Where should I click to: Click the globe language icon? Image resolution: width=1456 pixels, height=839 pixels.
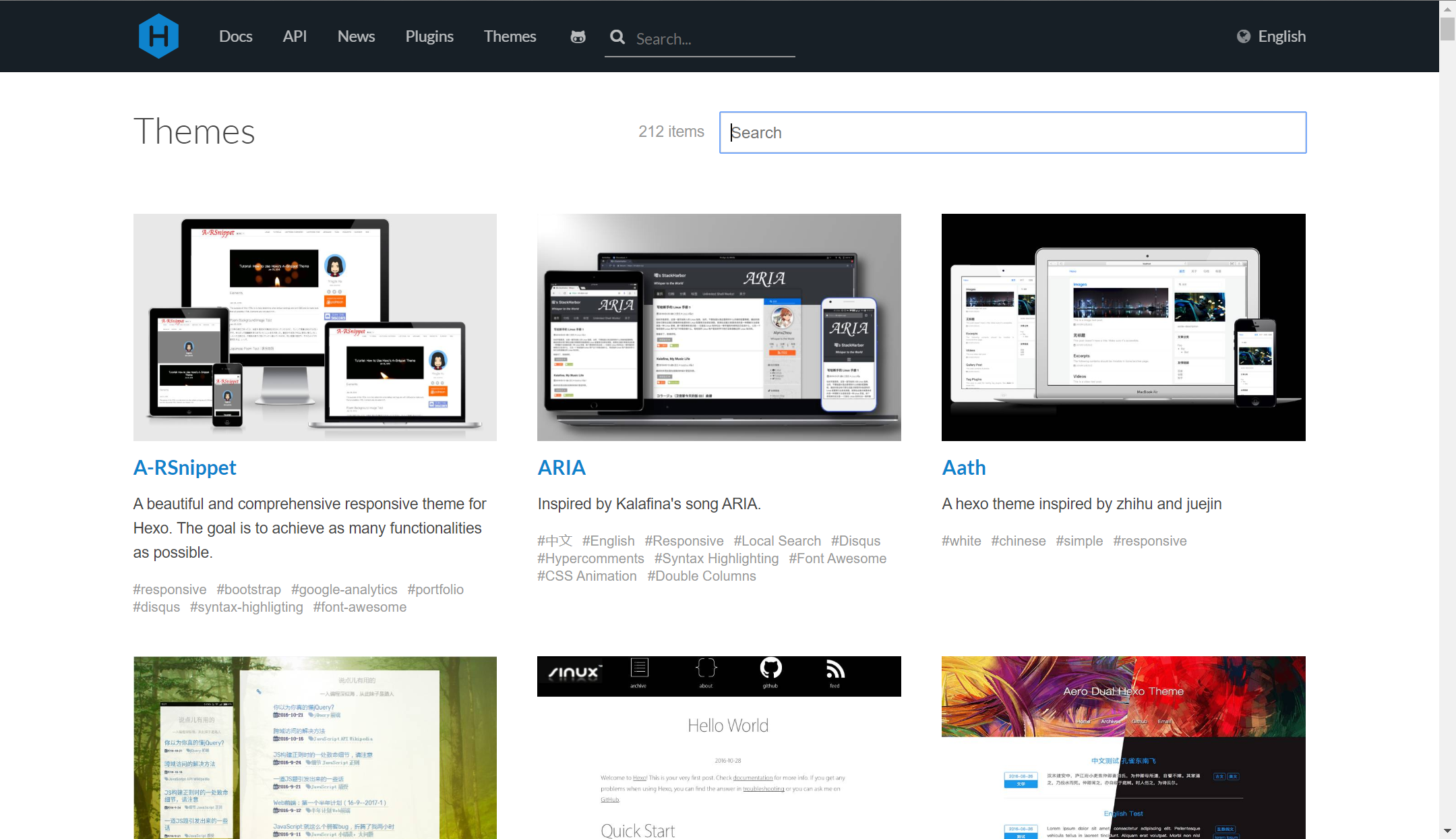[x=1243, y=36]
